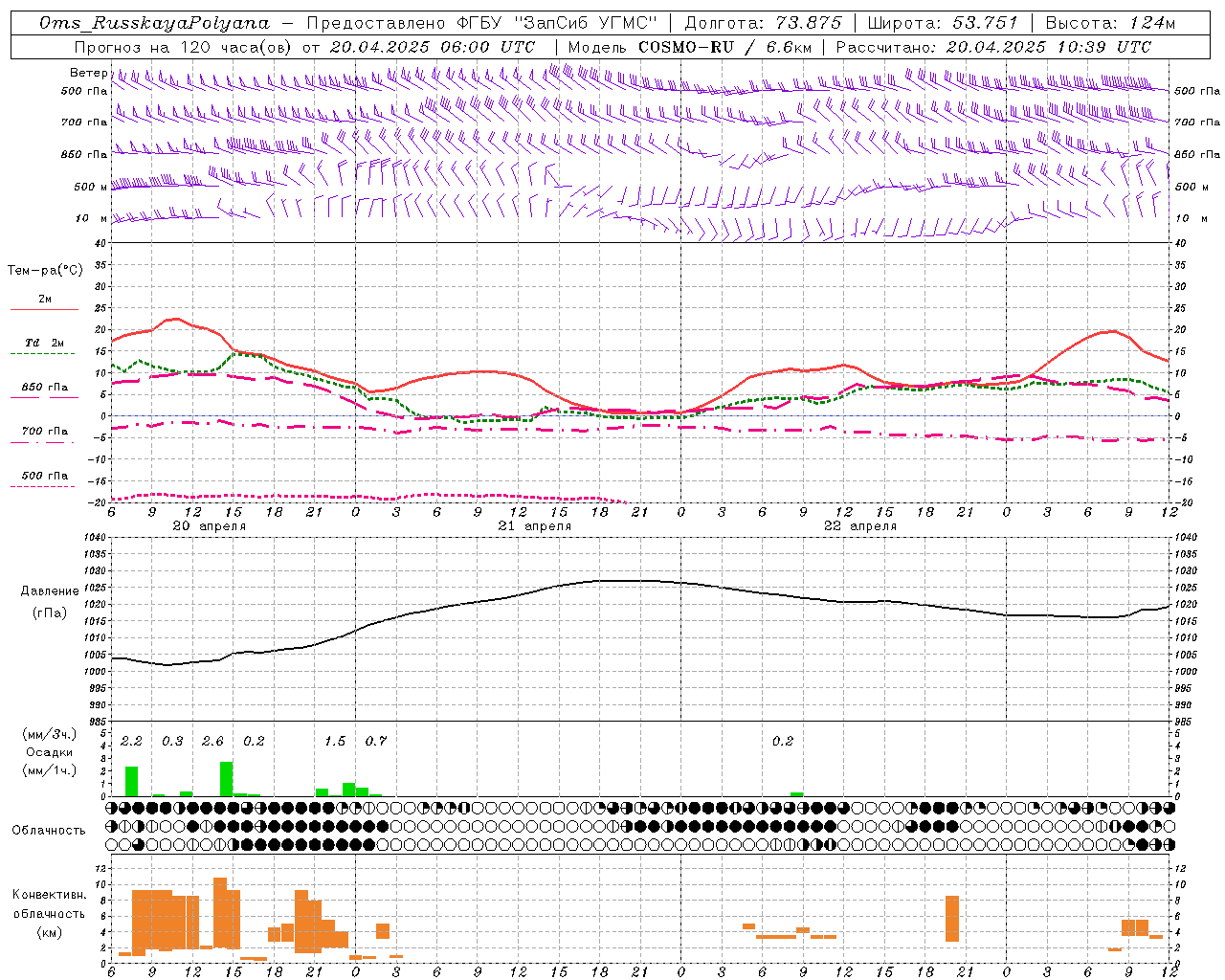Click the Облачность cloud cover label
The height and width of the screenshot is (980, 1225).
coord(49,830)
